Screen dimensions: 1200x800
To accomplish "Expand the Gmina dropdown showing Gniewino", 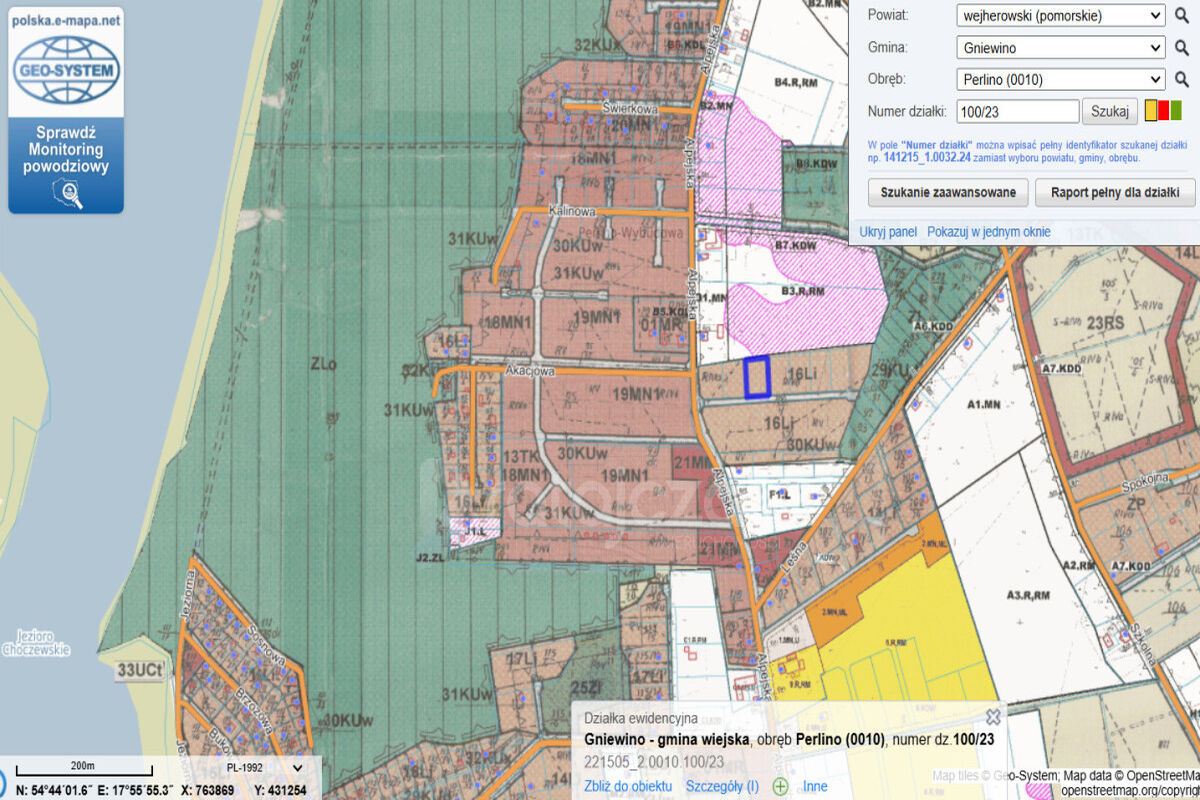I will [x=1060, y=47].
